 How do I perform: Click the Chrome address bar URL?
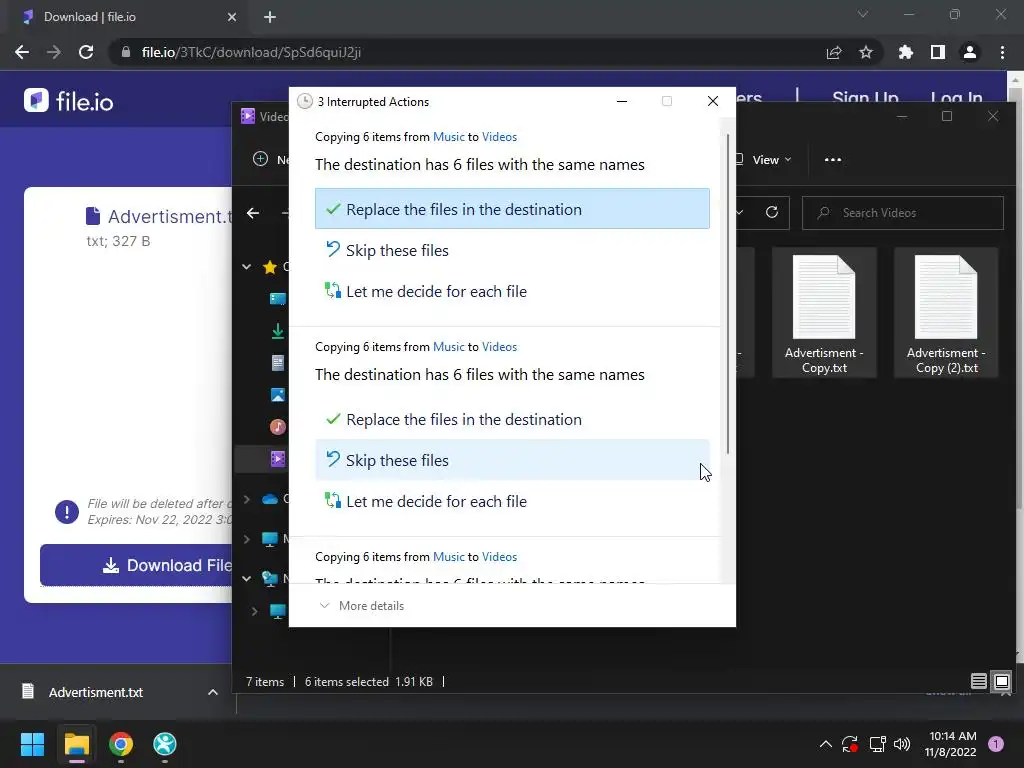251,52
